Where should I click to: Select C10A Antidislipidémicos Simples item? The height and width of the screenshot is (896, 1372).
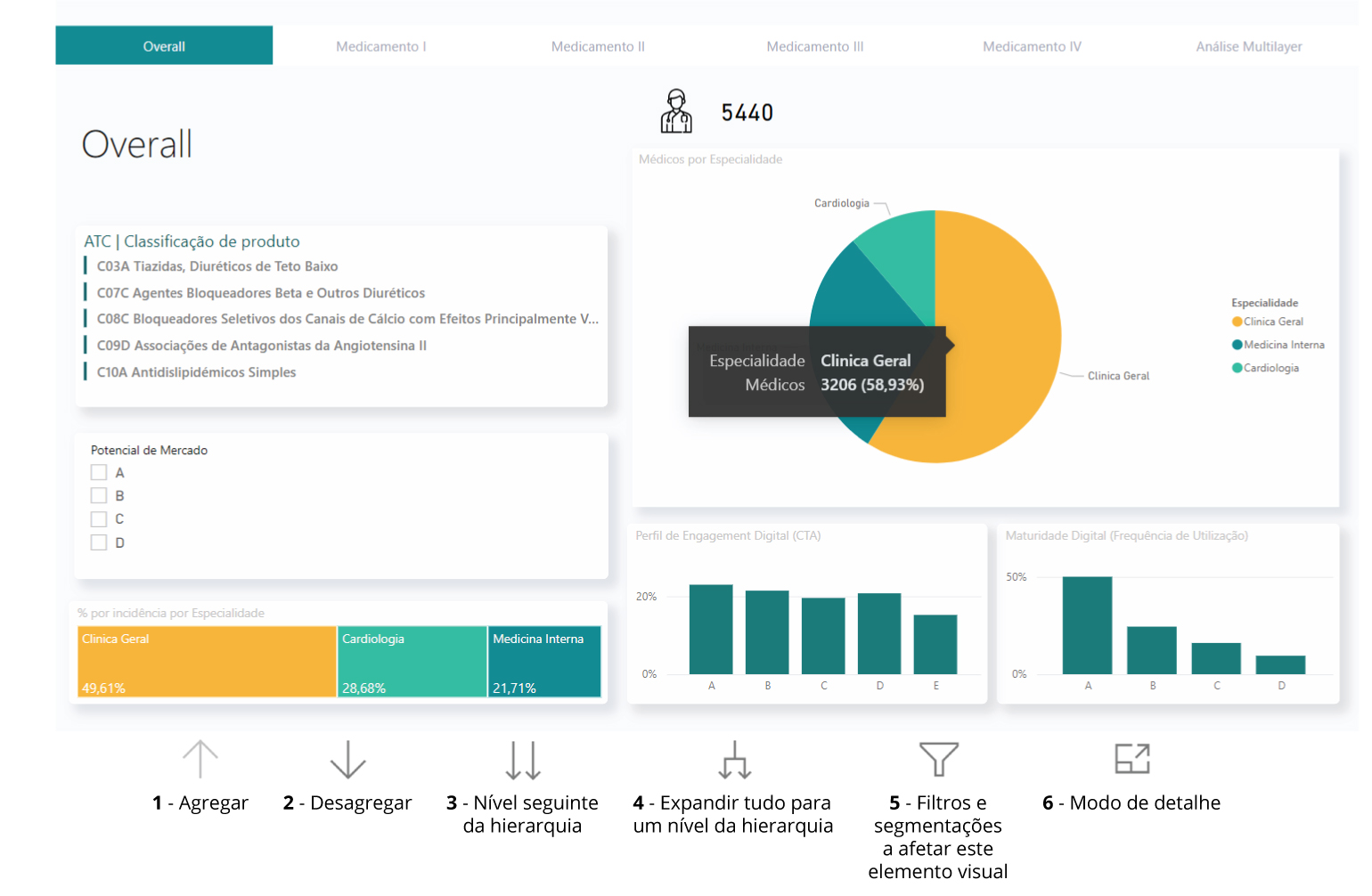tap(196, 372)
